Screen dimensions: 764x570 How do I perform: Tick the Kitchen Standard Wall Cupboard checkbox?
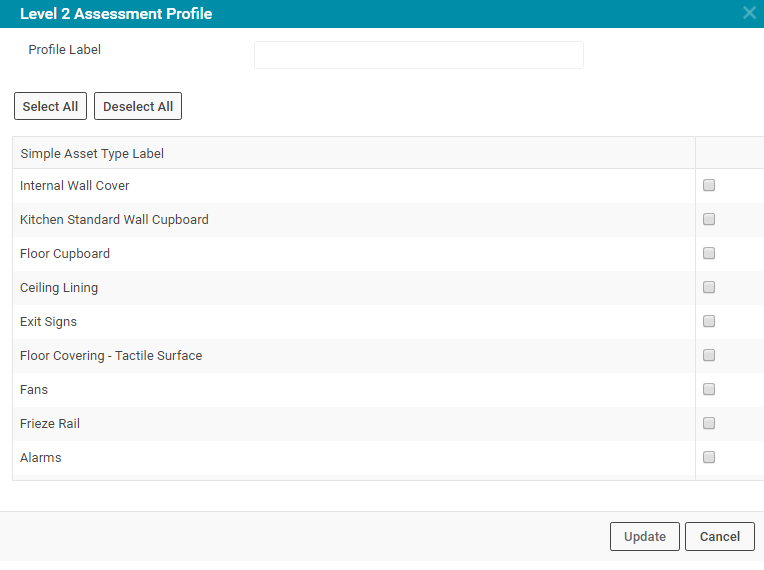click(x=709, y=219)
